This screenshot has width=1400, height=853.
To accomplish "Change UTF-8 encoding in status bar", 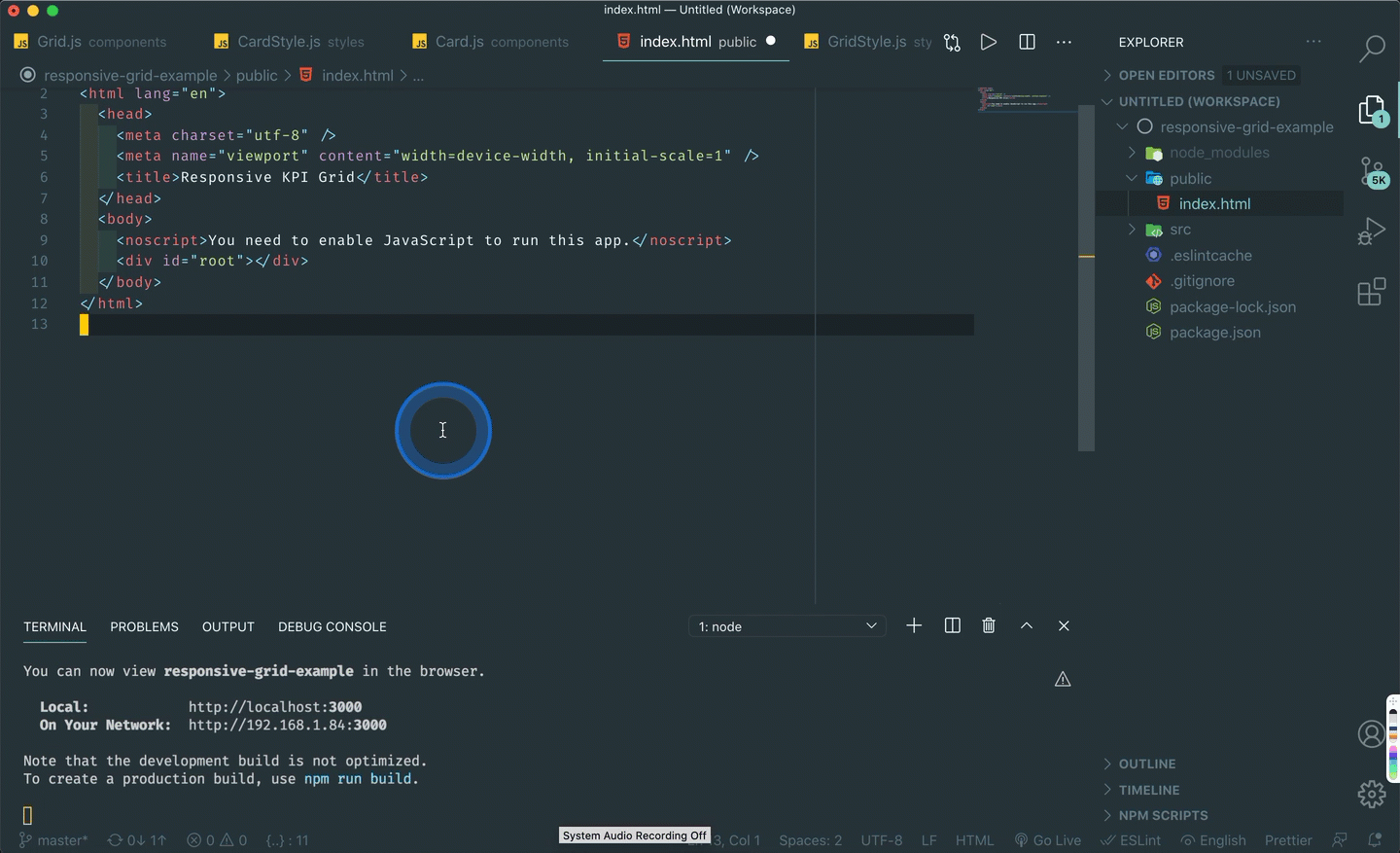I will click(881, 839).
